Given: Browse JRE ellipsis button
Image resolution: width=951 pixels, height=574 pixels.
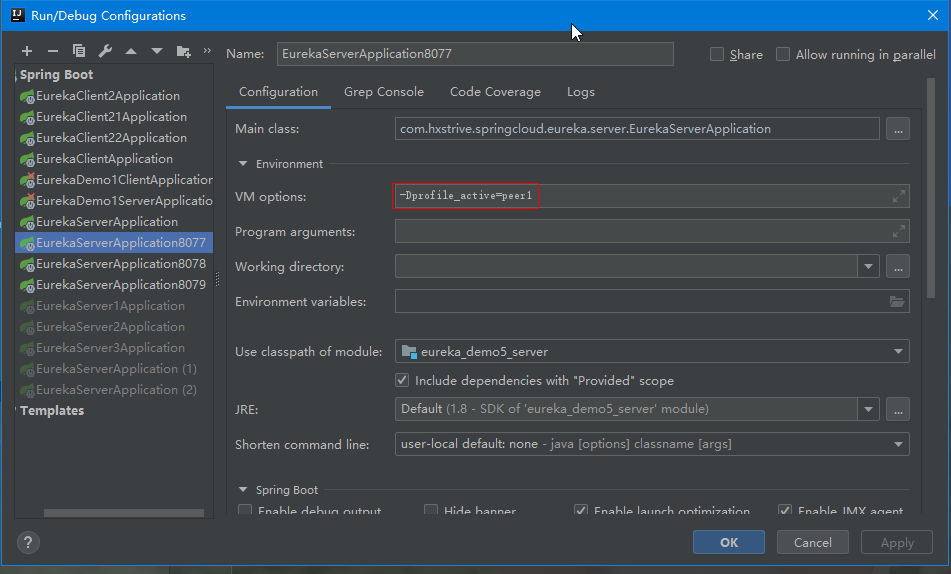Looking at the screenshot, I should pos(898,410).
